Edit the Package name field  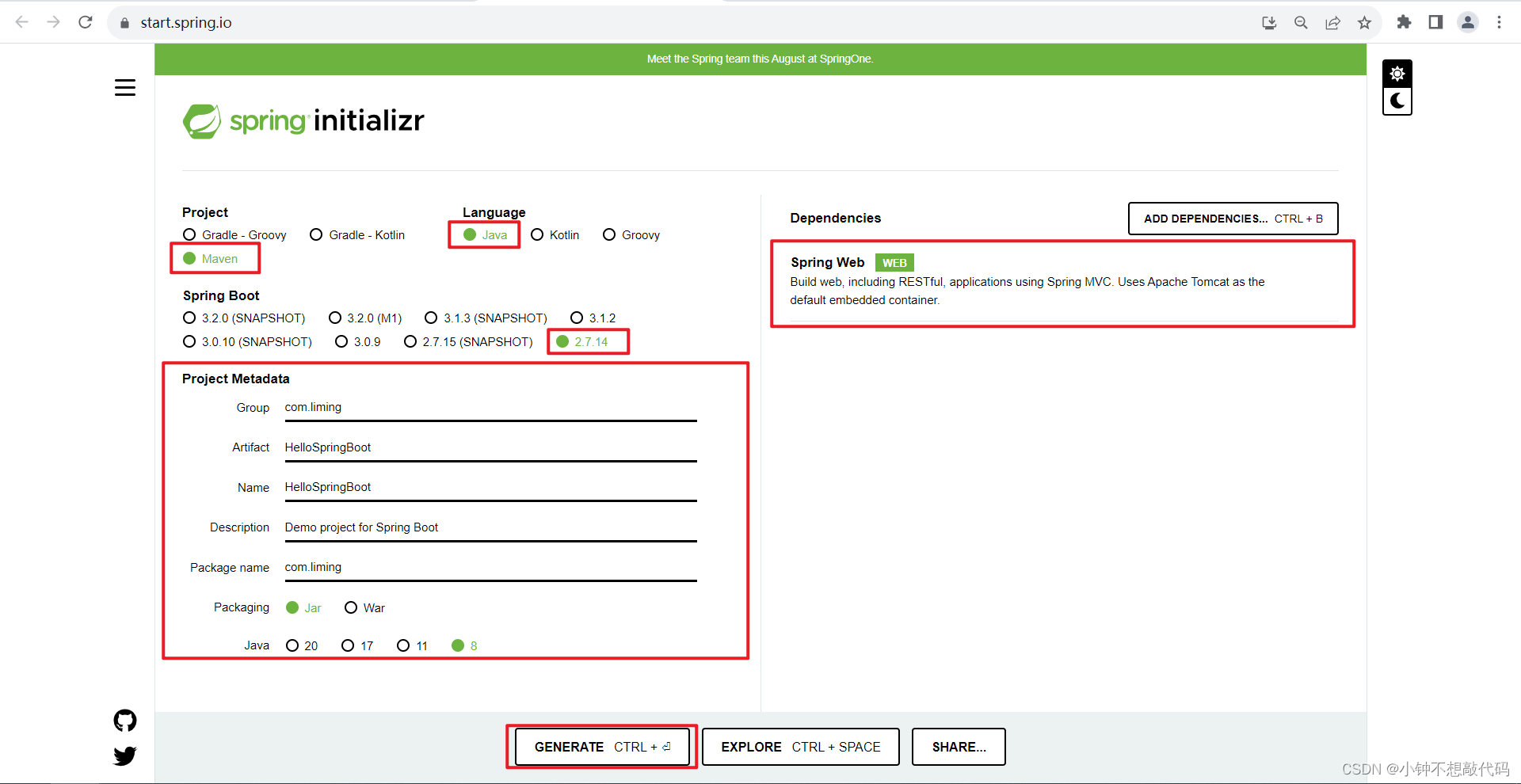tap(490, 567)
